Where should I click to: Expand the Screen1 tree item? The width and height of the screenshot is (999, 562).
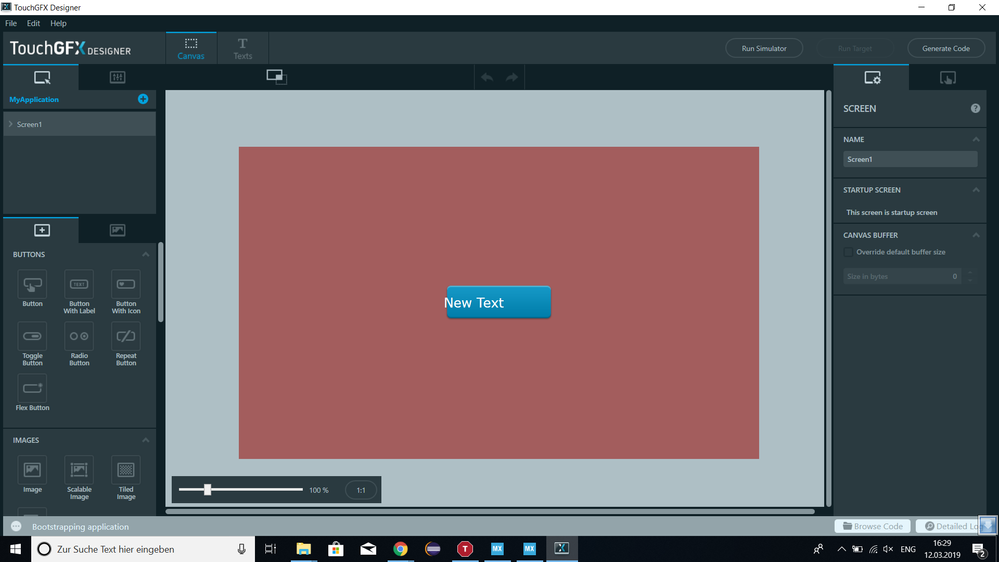pos(11,124)
